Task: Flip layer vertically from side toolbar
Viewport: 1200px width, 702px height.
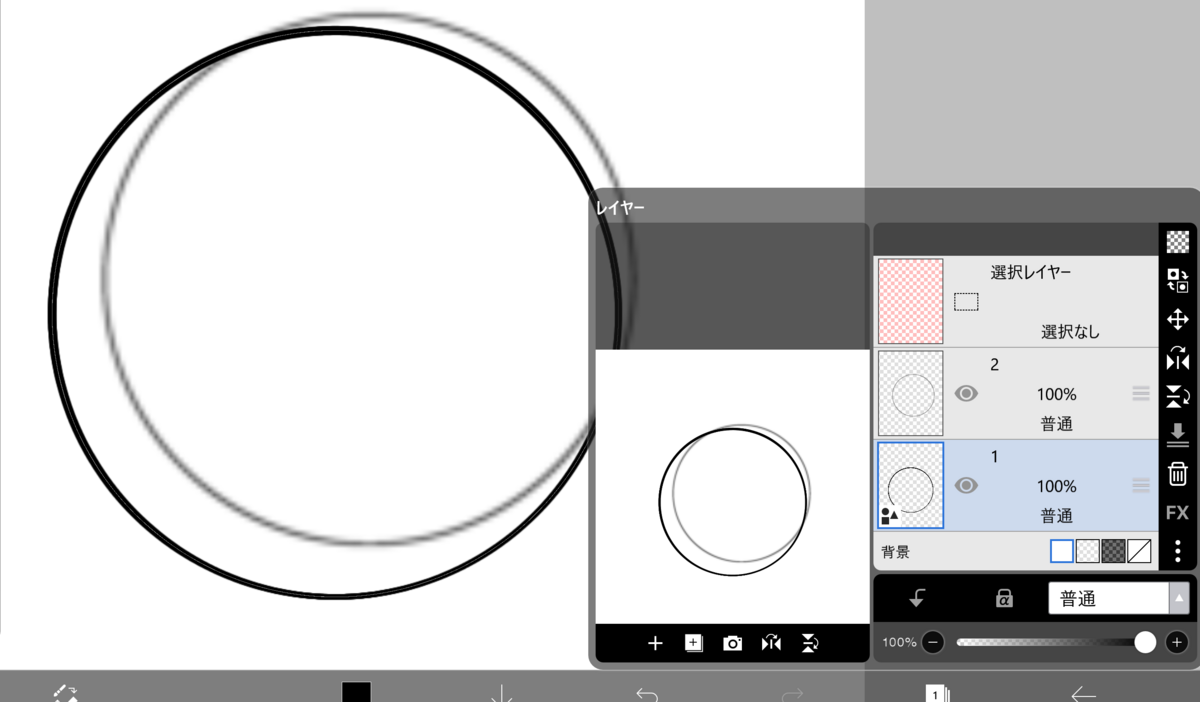Action: [x=1178, y=397]
